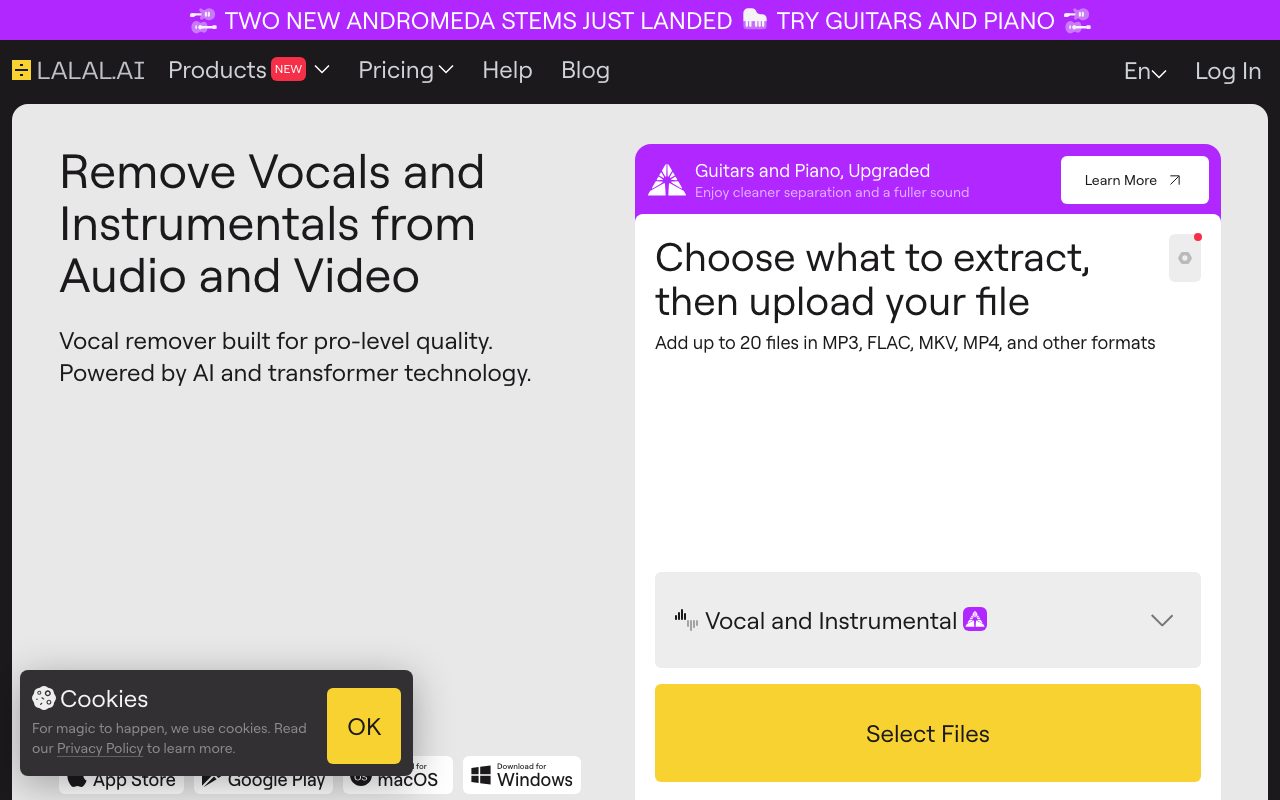Expand the Pricing dropdown
Screen dimensions: 1280x800
406,70
